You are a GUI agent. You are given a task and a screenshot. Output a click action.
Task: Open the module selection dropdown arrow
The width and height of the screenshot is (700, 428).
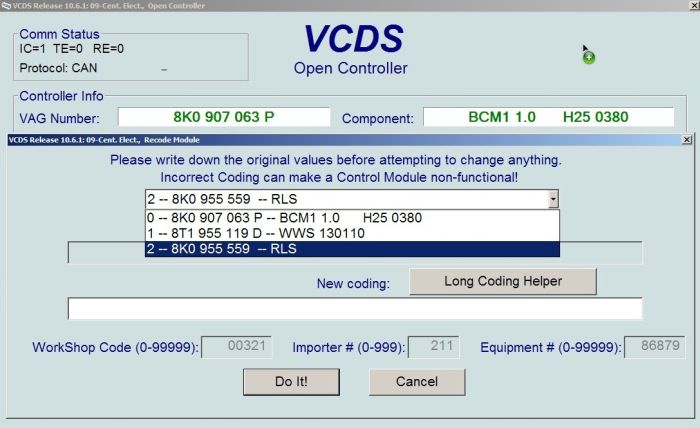(x=553, y=199)
